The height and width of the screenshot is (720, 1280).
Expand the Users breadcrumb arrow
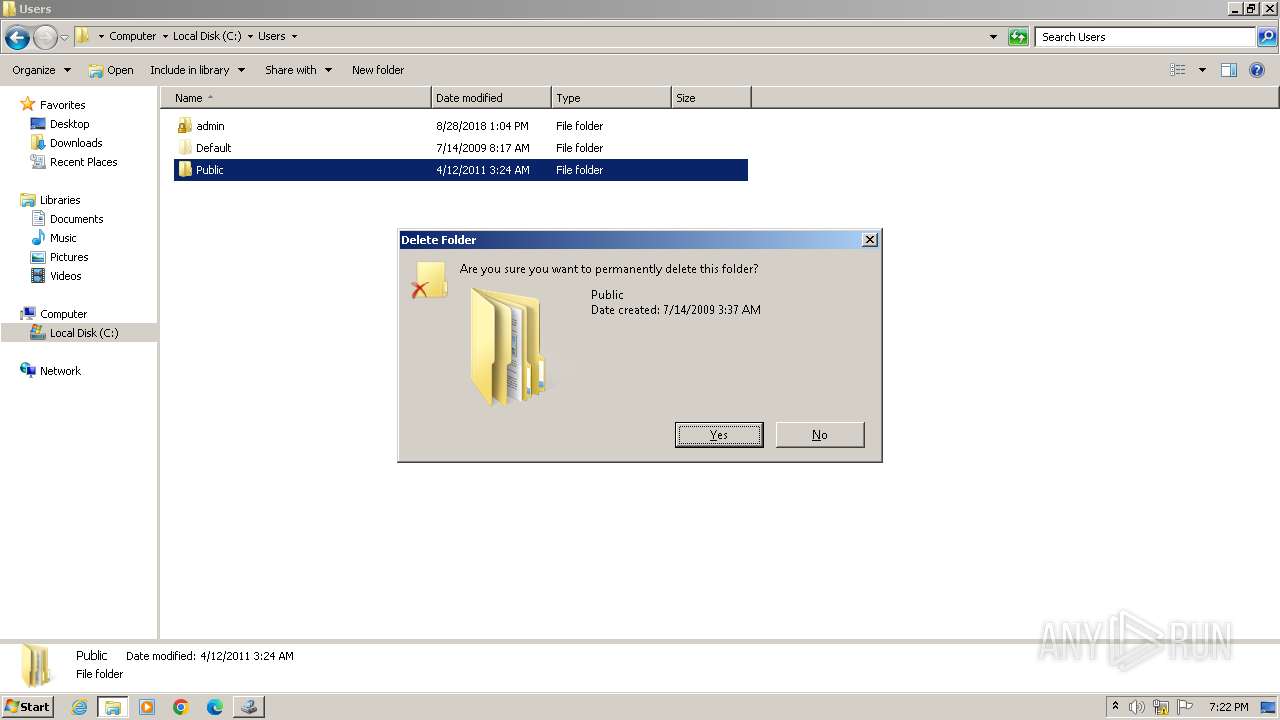(x=294, y=36)
